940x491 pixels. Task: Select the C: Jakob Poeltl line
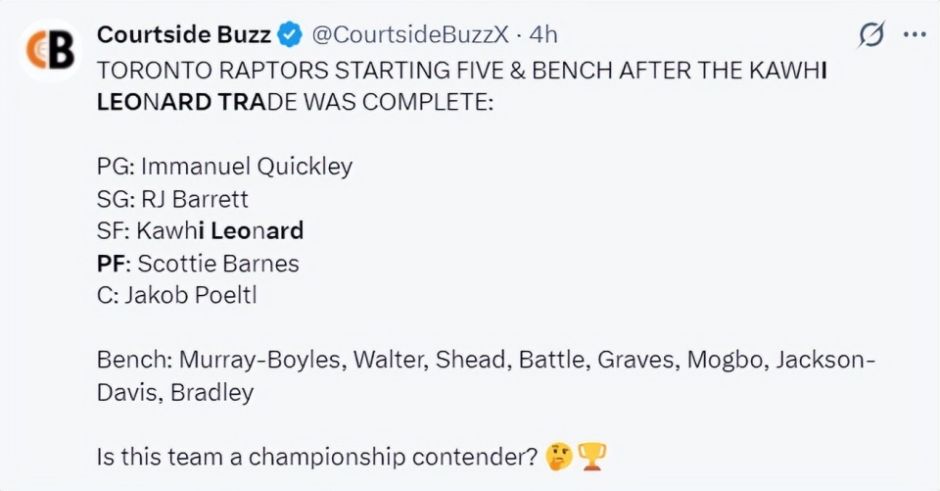(x=177, y=295)
